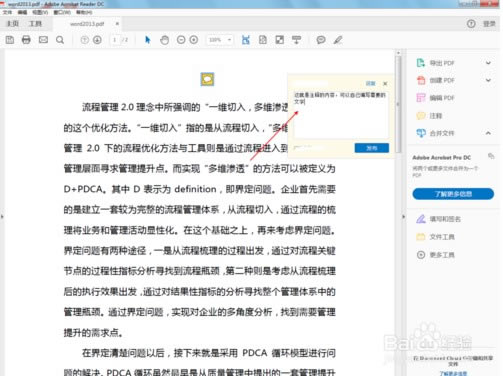The width and height of the screenshot is (503, 376).
Task: Select the highlighter pen tool
Action: point(338,40)
